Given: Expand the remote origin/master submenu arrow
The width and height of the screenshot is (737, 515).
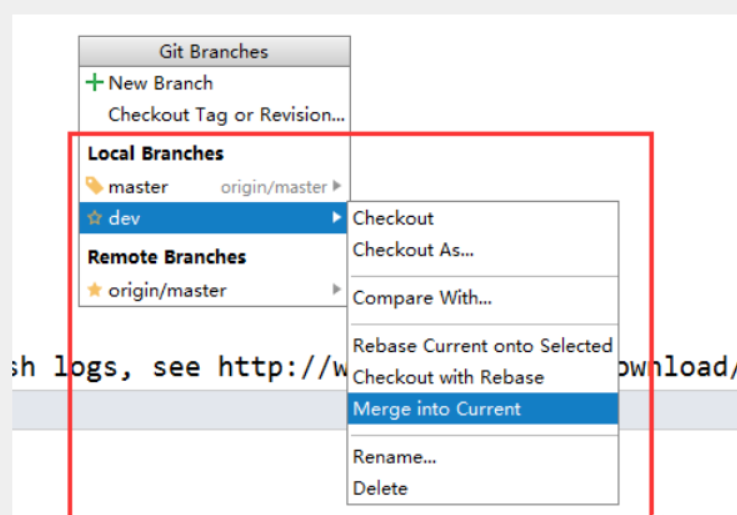Looking at the screenshot, I should coord(337,289).
